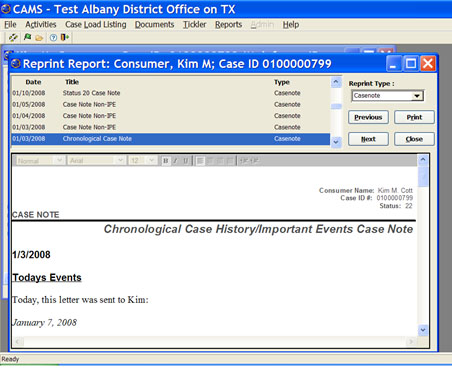452x369 pixels.
Task: Click the case list scroll down arrow
Action: 336,142
